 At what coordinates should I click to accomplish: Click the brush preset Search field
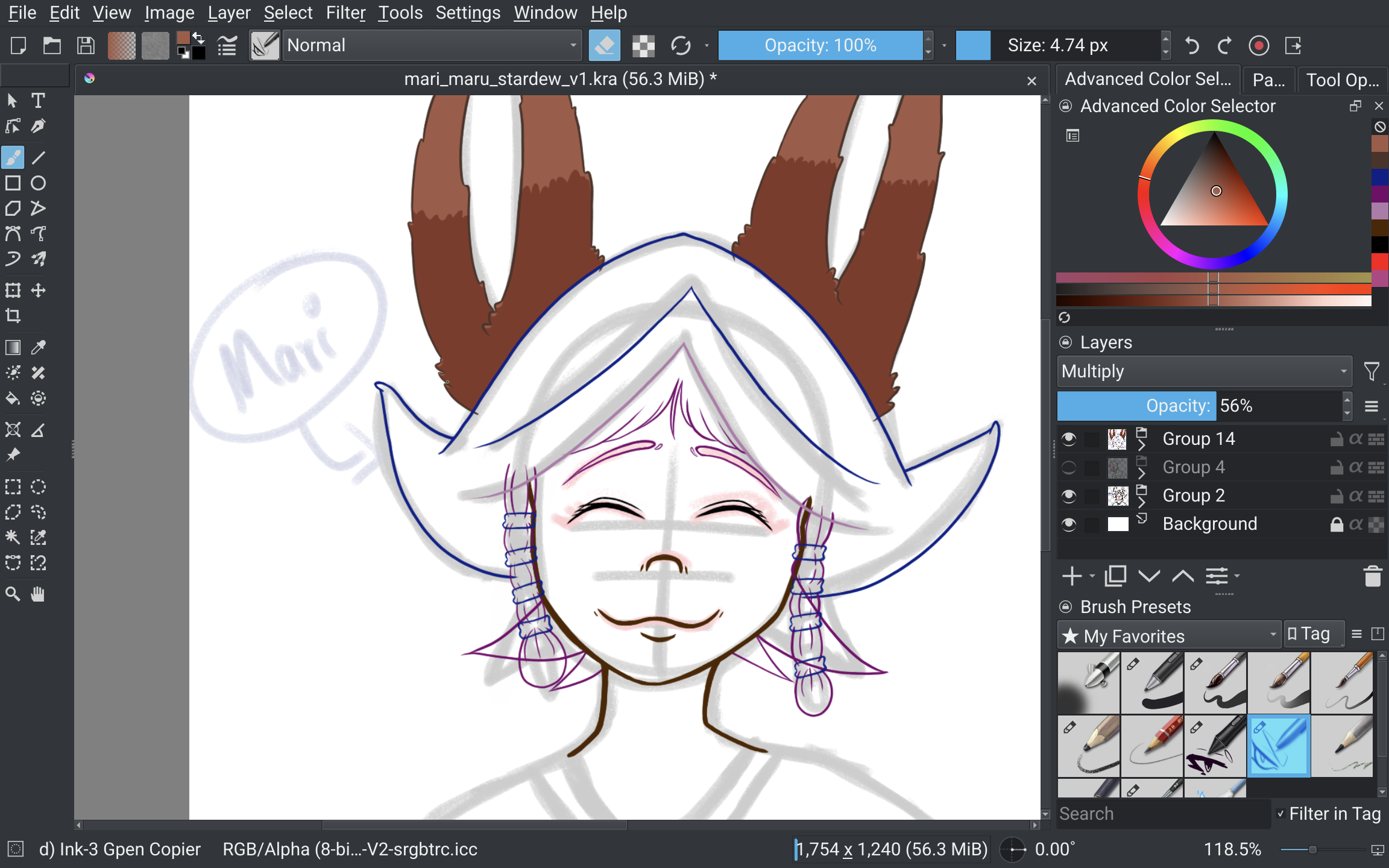1162,814
